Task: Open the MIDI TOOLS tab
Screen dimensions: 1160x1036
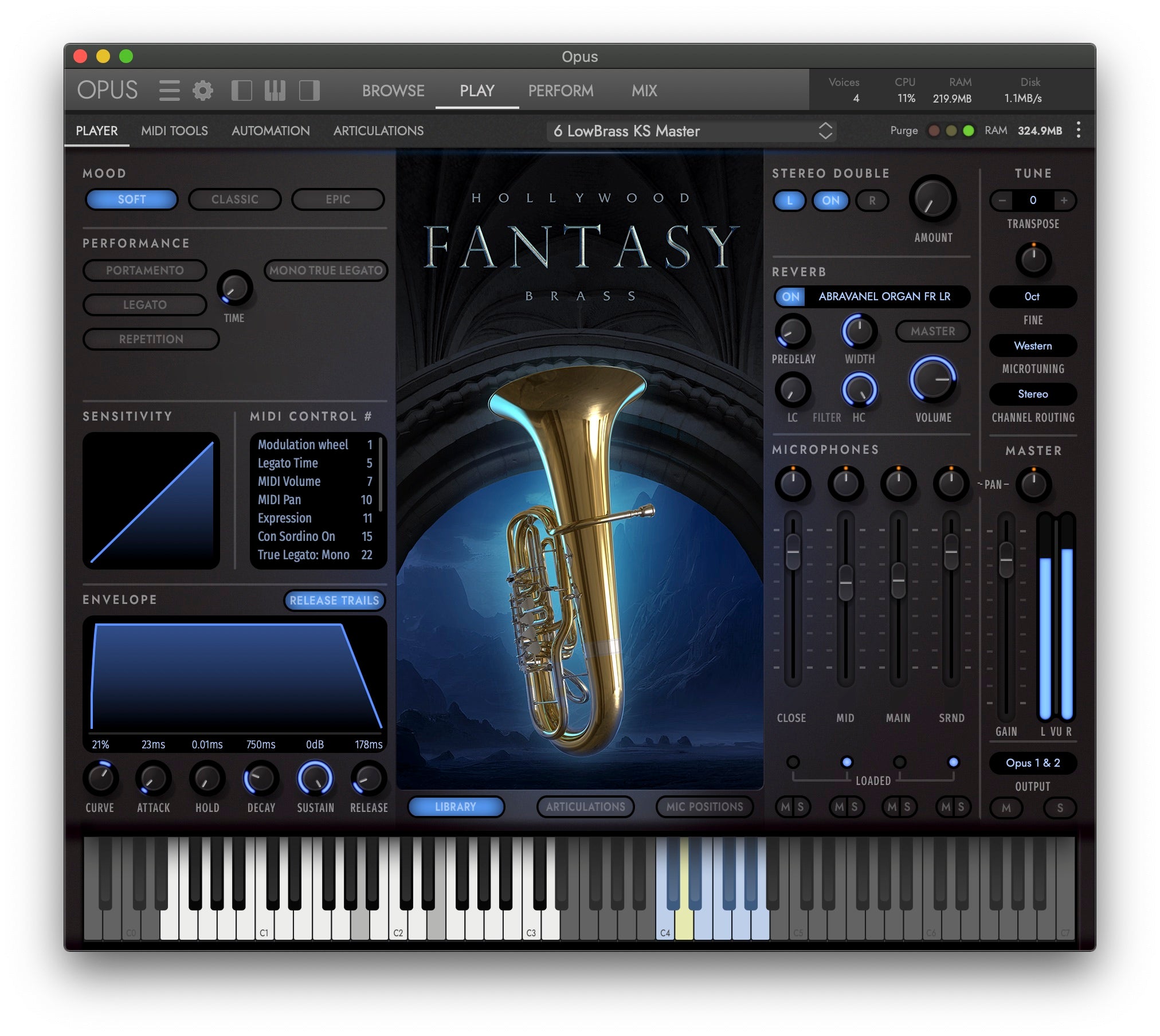Action: pos(174,131)
